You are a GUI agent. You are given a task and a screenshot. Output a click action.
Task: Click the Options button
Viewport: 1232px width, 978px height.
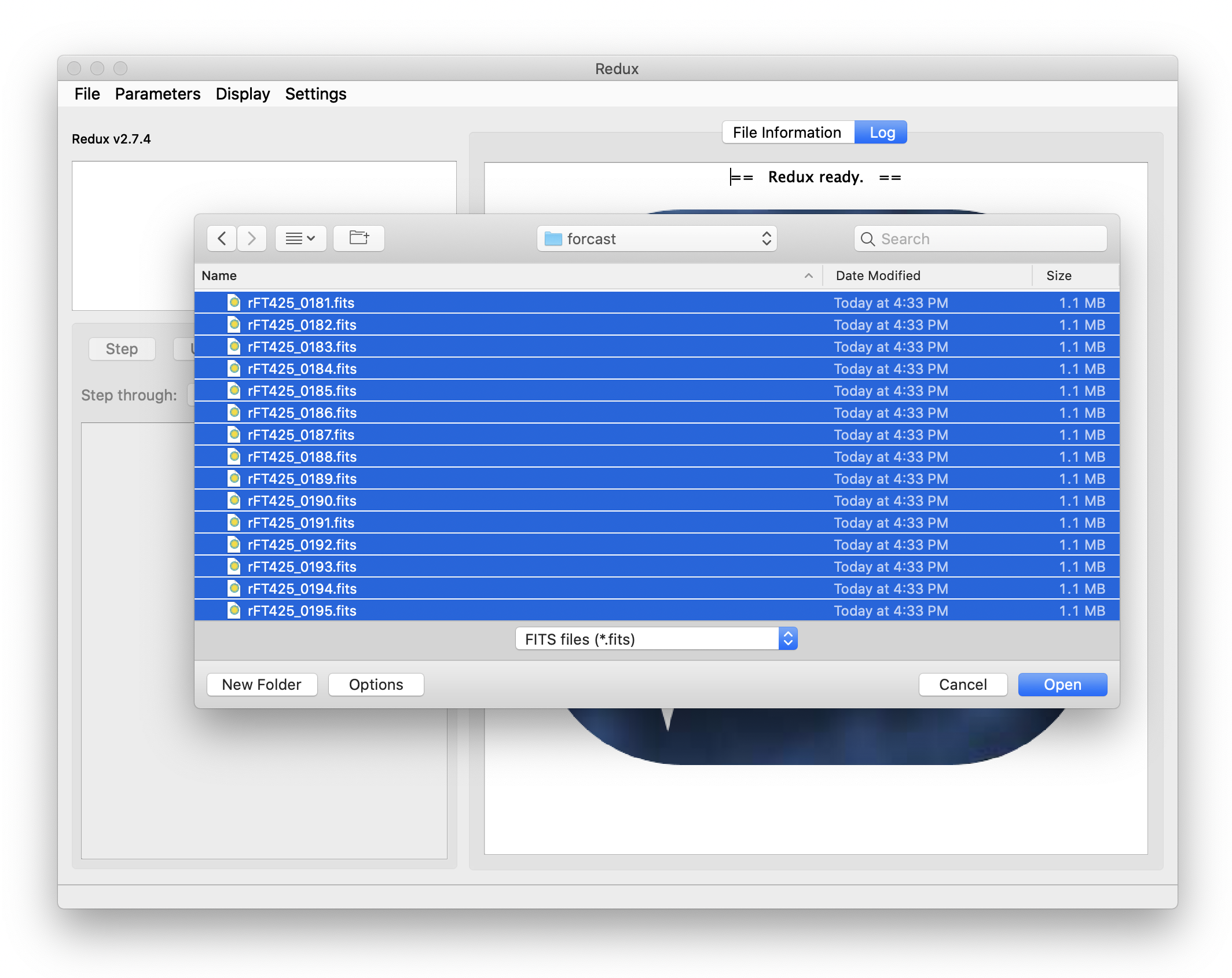[x=376, y=684]
